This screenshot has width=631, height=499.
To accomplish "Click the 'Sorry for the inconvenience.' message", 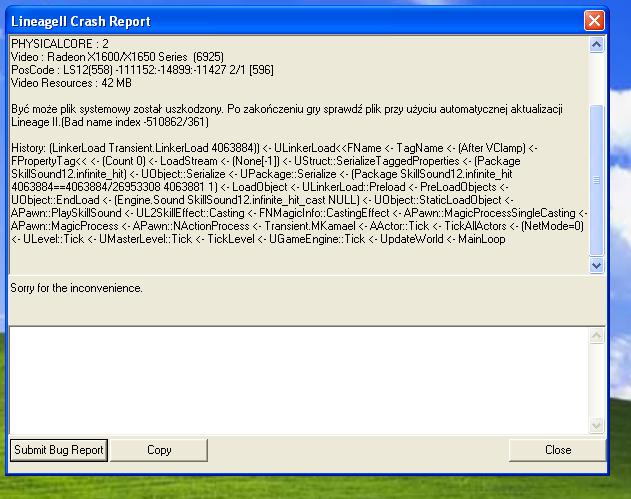I will point(76,288).
